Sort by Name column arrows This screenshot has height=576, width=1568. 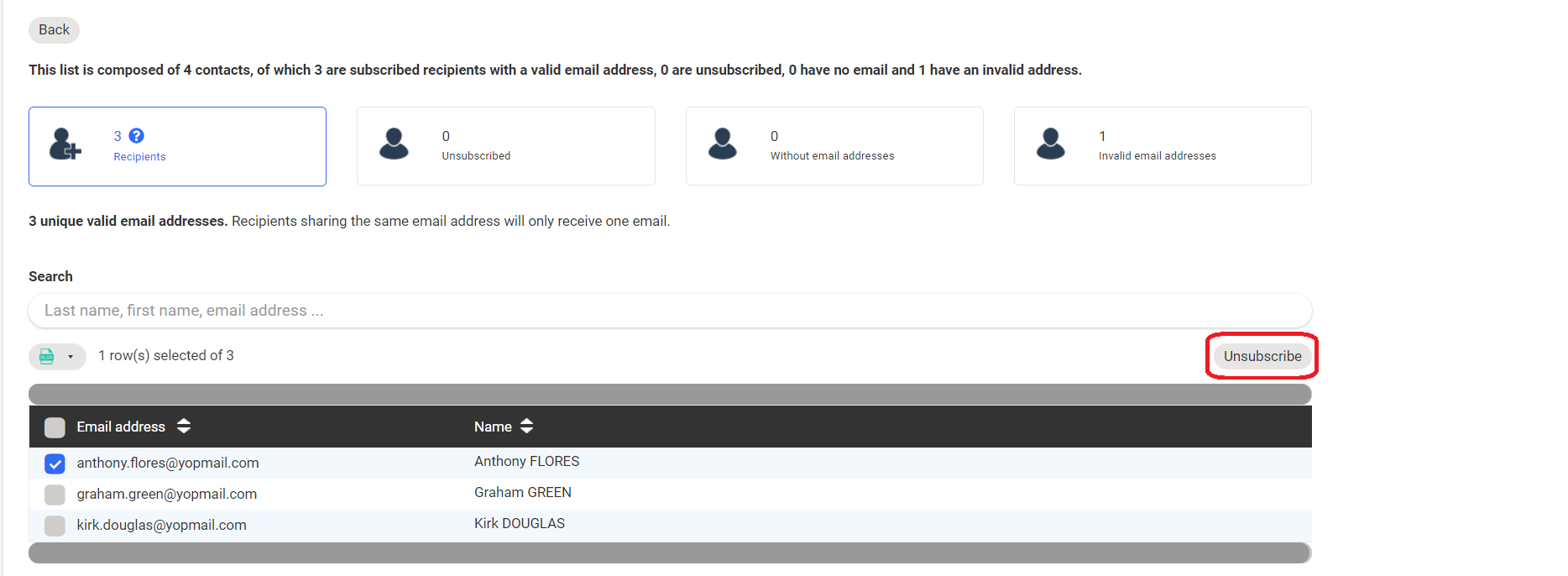pos(526,427)
